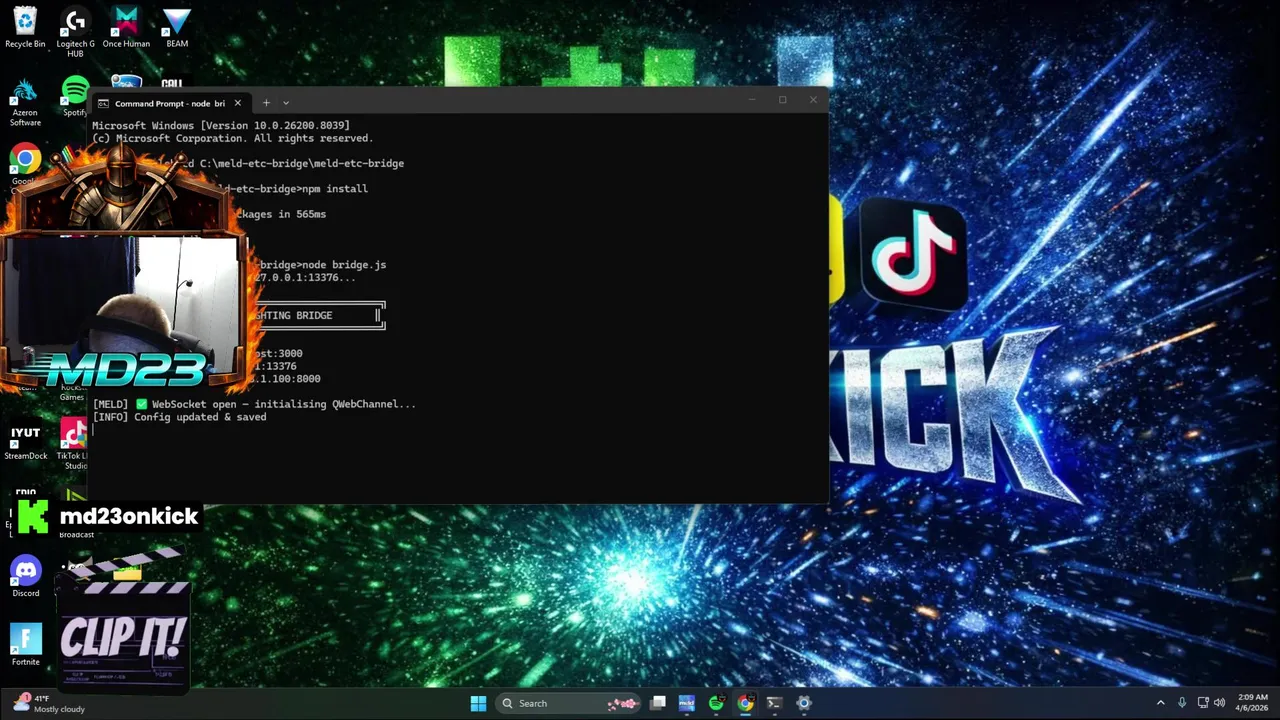Click the Microsoft Windows version line

pos(221,126)
